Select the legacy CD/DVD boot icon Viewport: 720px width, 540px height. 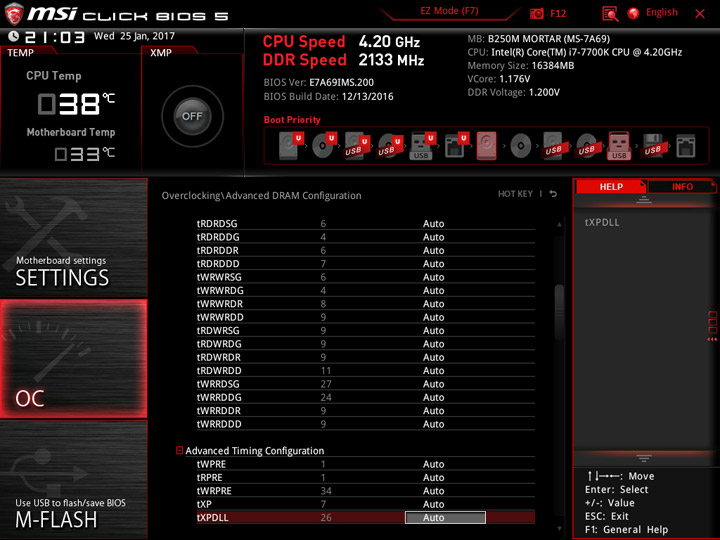click(521, 146)
